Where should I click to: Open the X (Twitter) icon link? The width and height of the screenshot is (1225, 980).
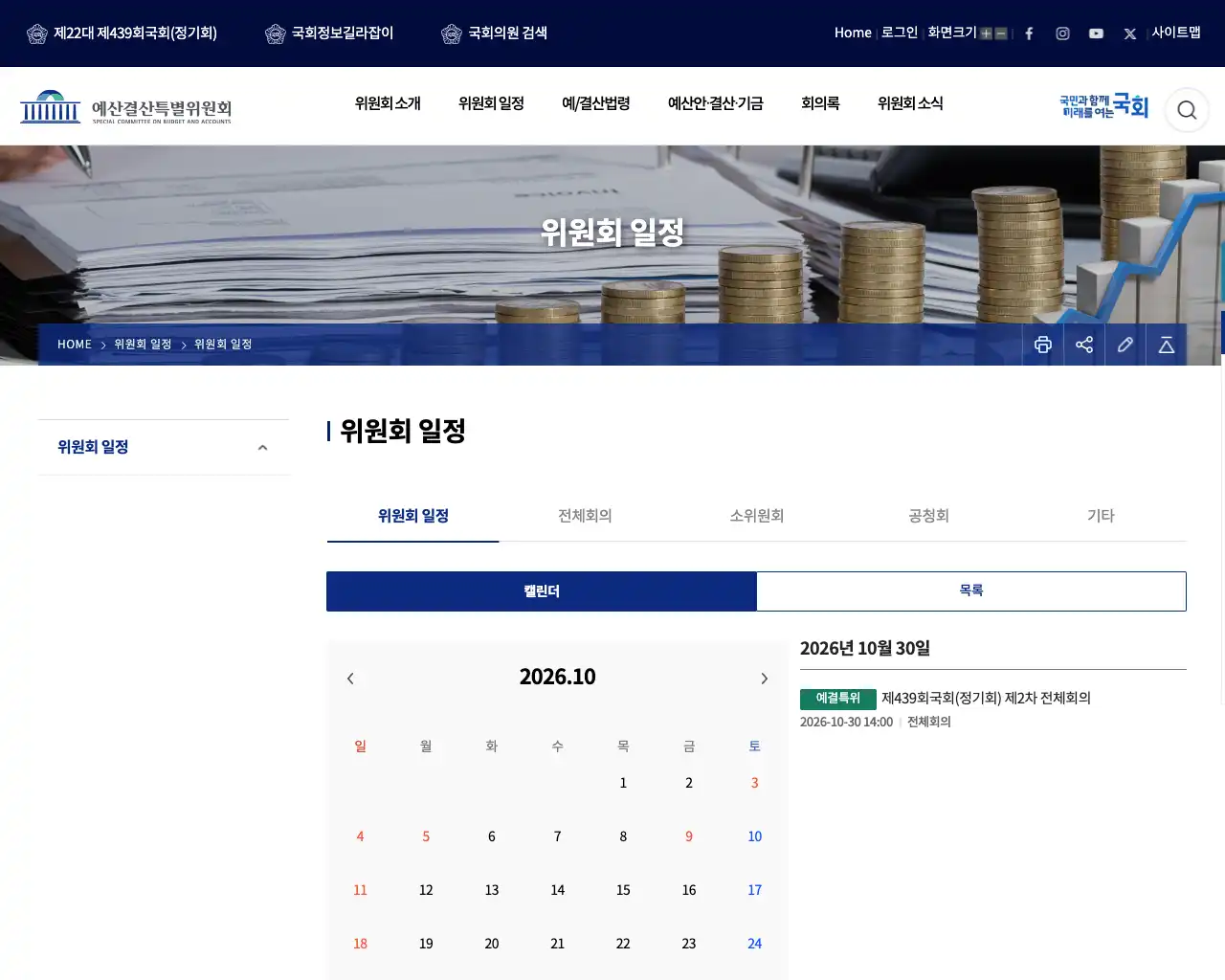[1130, 33]
